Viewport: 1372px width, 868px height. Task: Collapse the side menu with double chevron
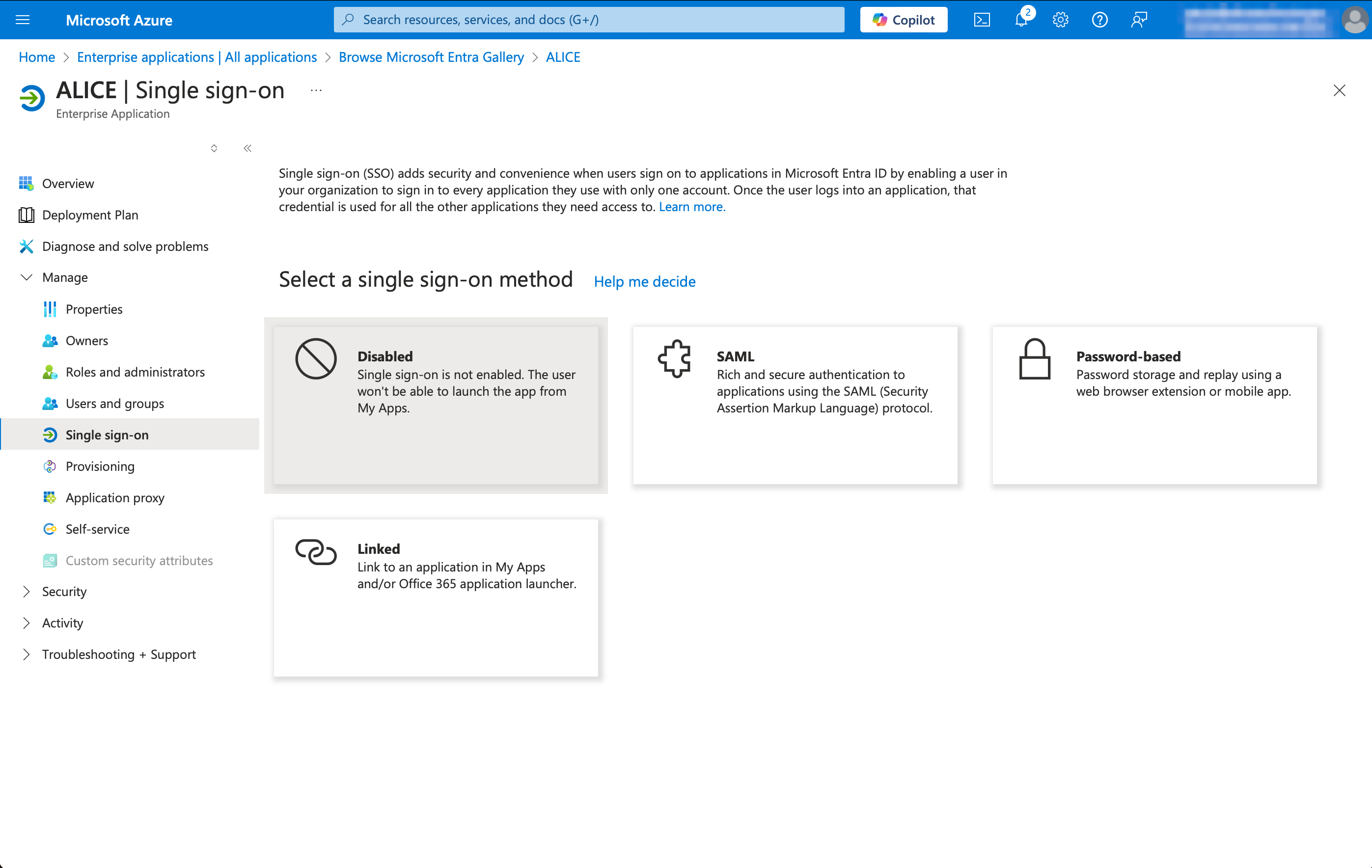(247, 148)
